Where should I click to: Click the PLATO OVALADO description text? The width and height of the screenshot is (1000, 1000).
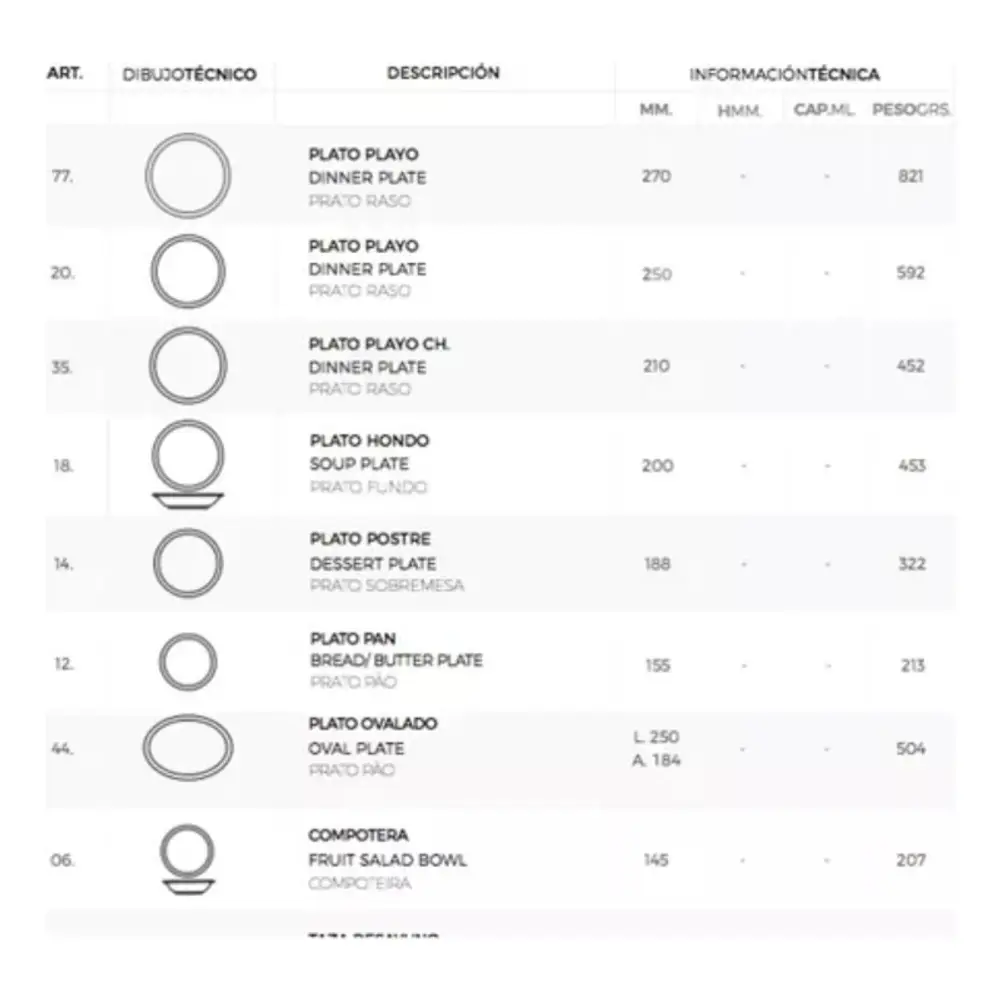373,724
